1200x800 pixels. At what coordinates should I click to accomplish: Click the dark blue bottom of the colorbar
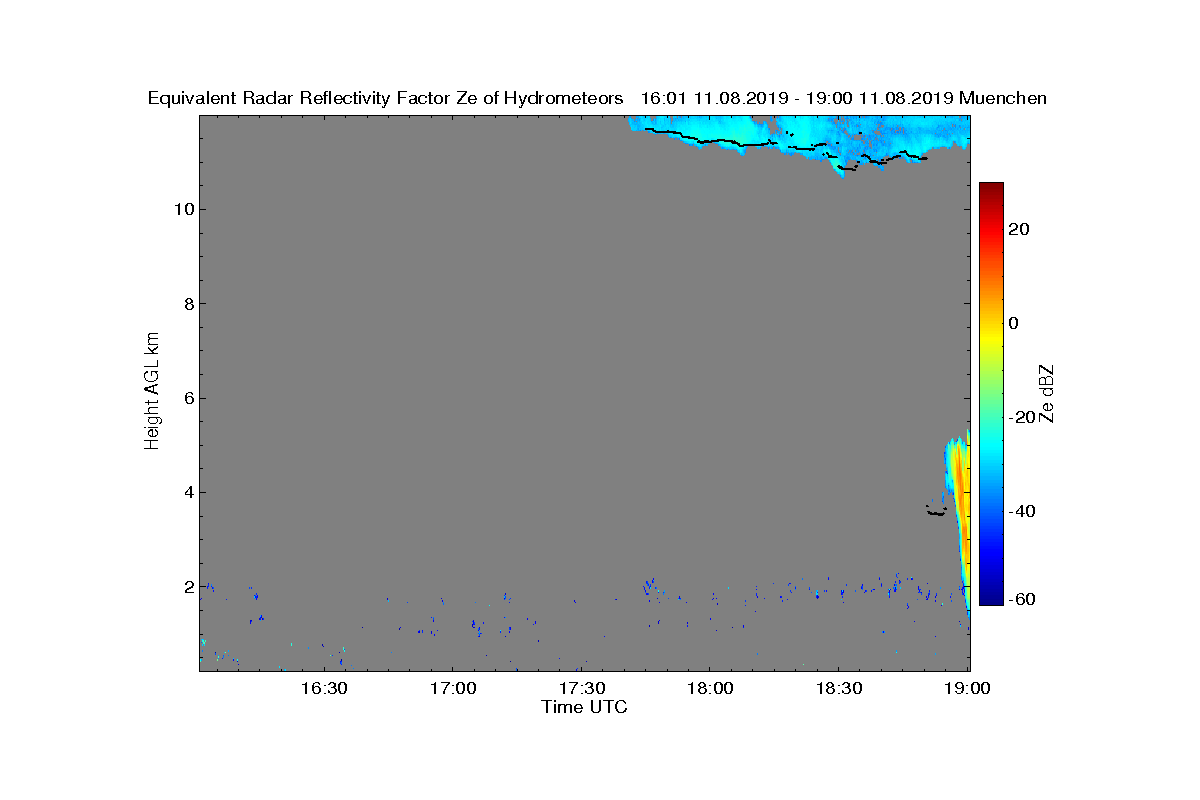[991, 598]
